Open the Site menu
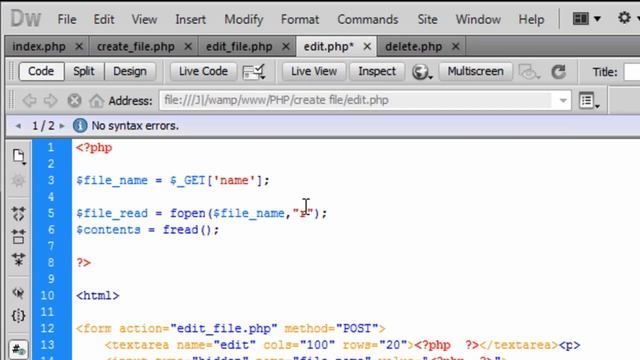The height and width of the screenshot is (360, 640). coord(427,19)
